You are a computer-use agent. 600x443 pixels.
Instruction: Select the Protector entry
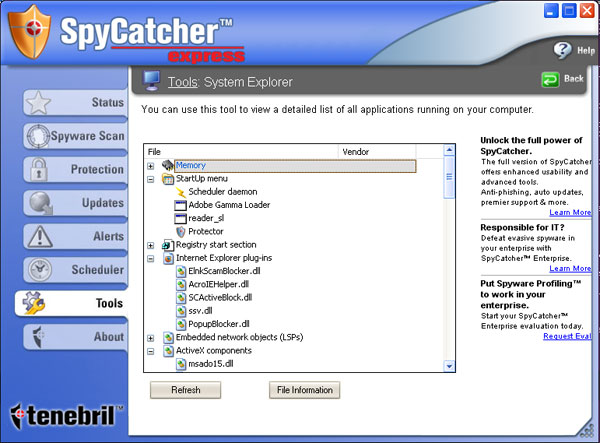205,231
